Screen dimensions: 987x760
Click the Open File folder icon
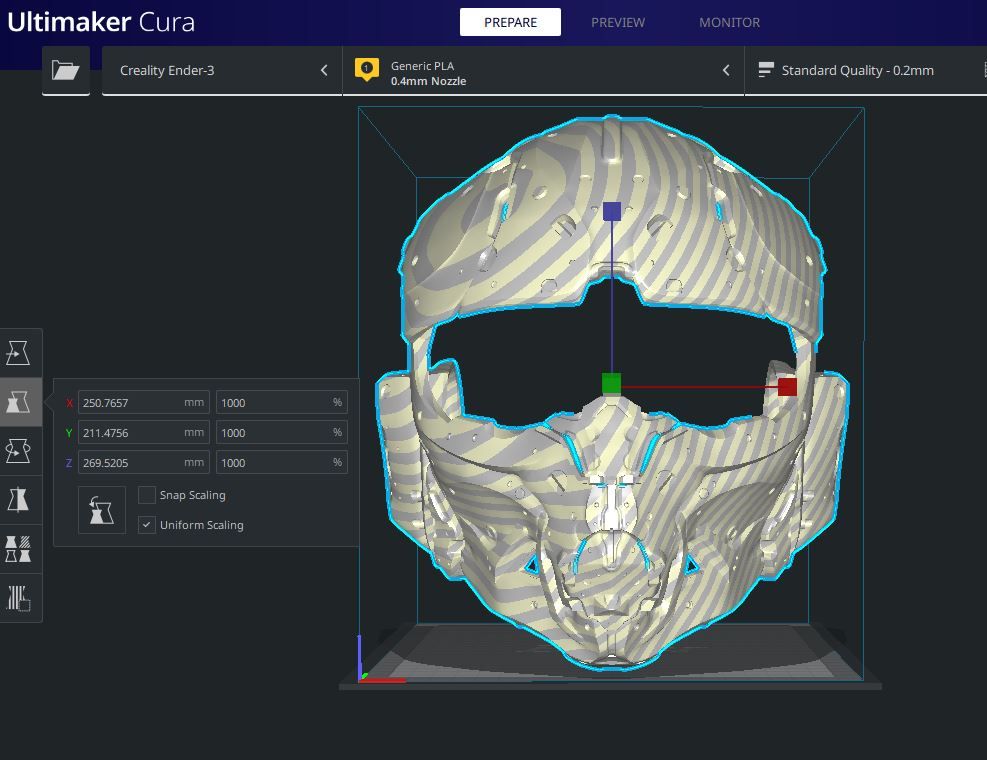pos(66,70)
